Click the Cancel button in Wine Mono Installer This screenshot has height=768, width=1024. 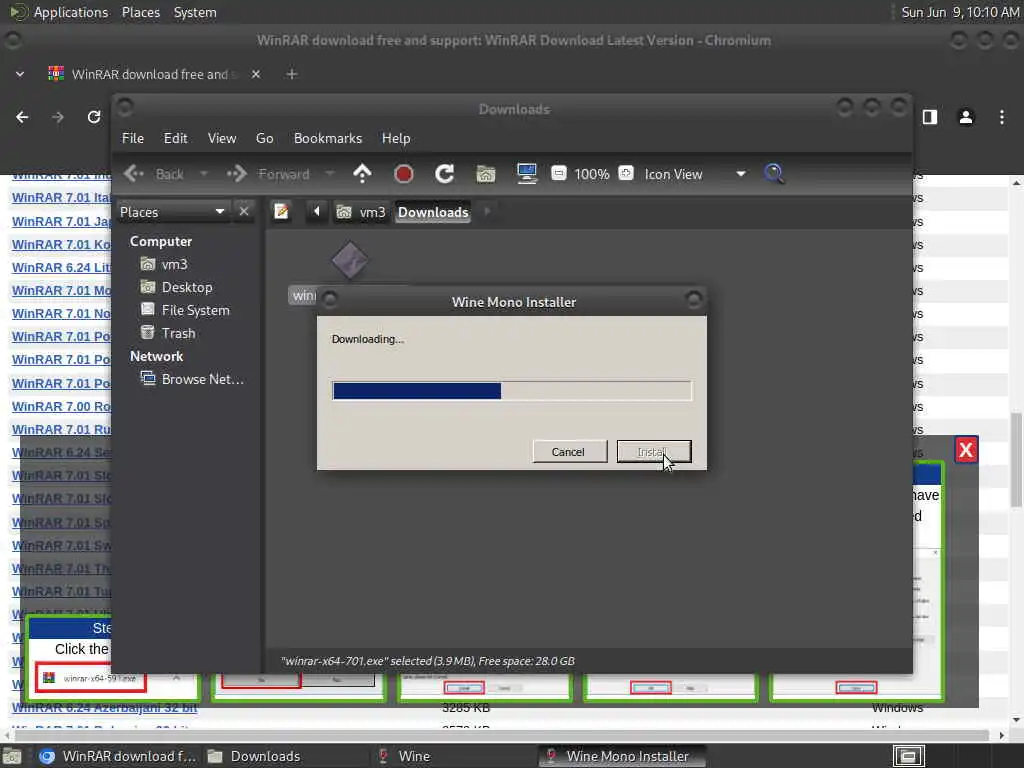point(569,452)
